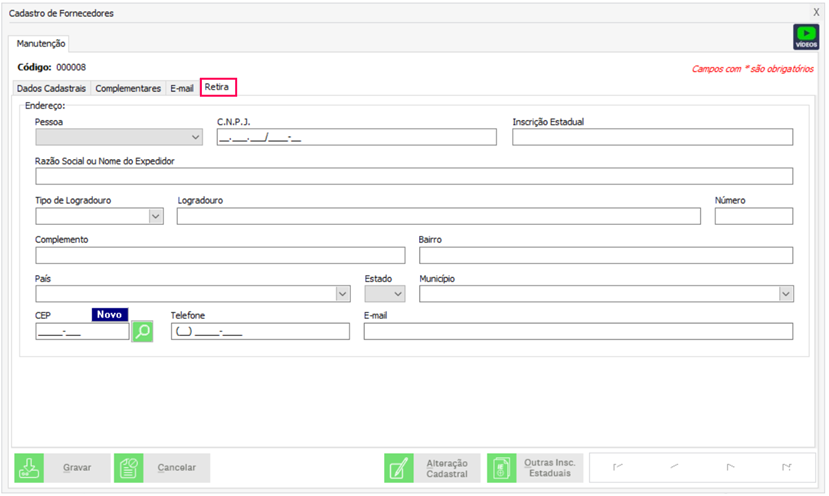Select the E-mail tab

[x=182, y=88]
